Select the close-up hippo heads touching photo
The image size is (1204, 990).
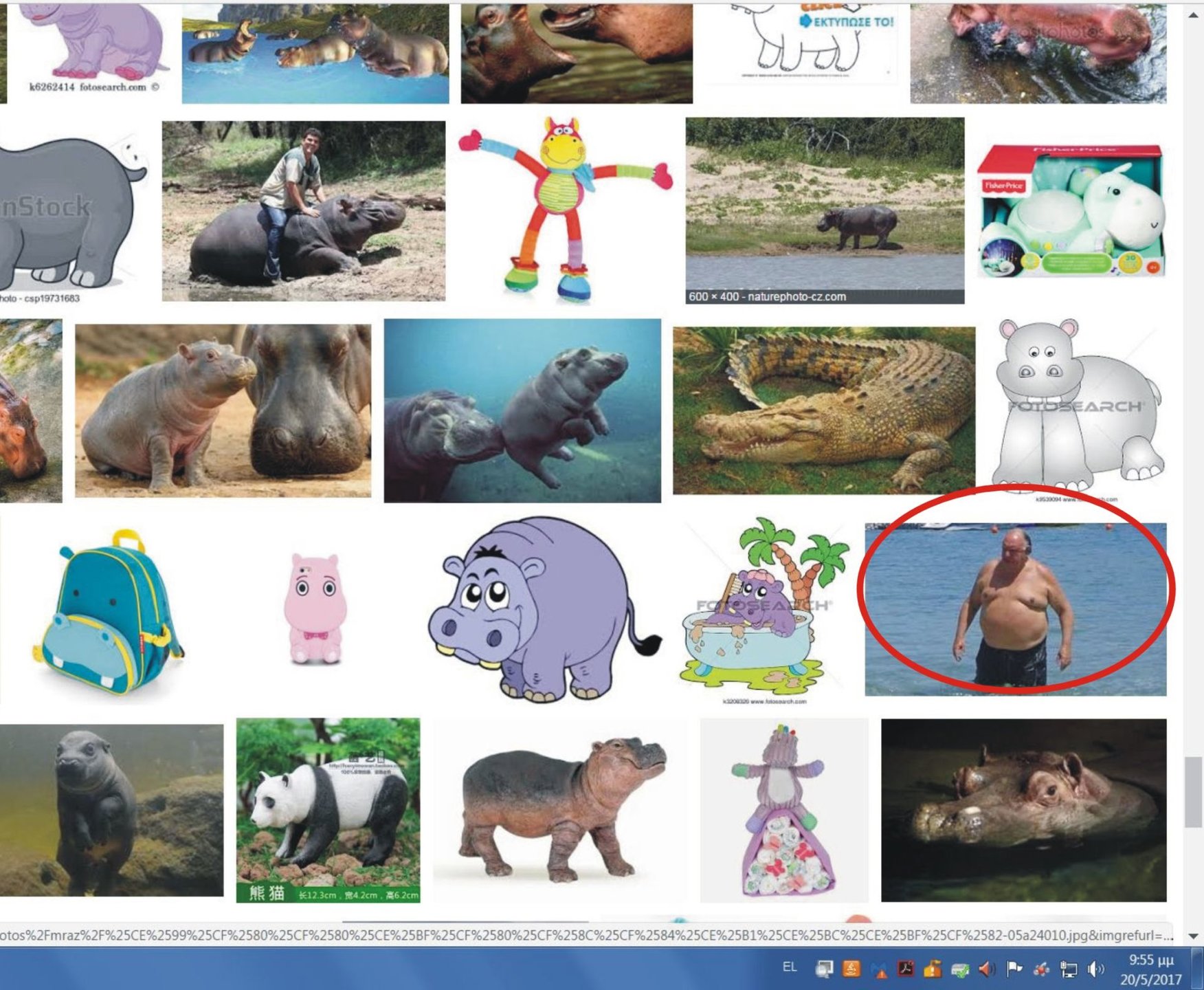(577, 52)
